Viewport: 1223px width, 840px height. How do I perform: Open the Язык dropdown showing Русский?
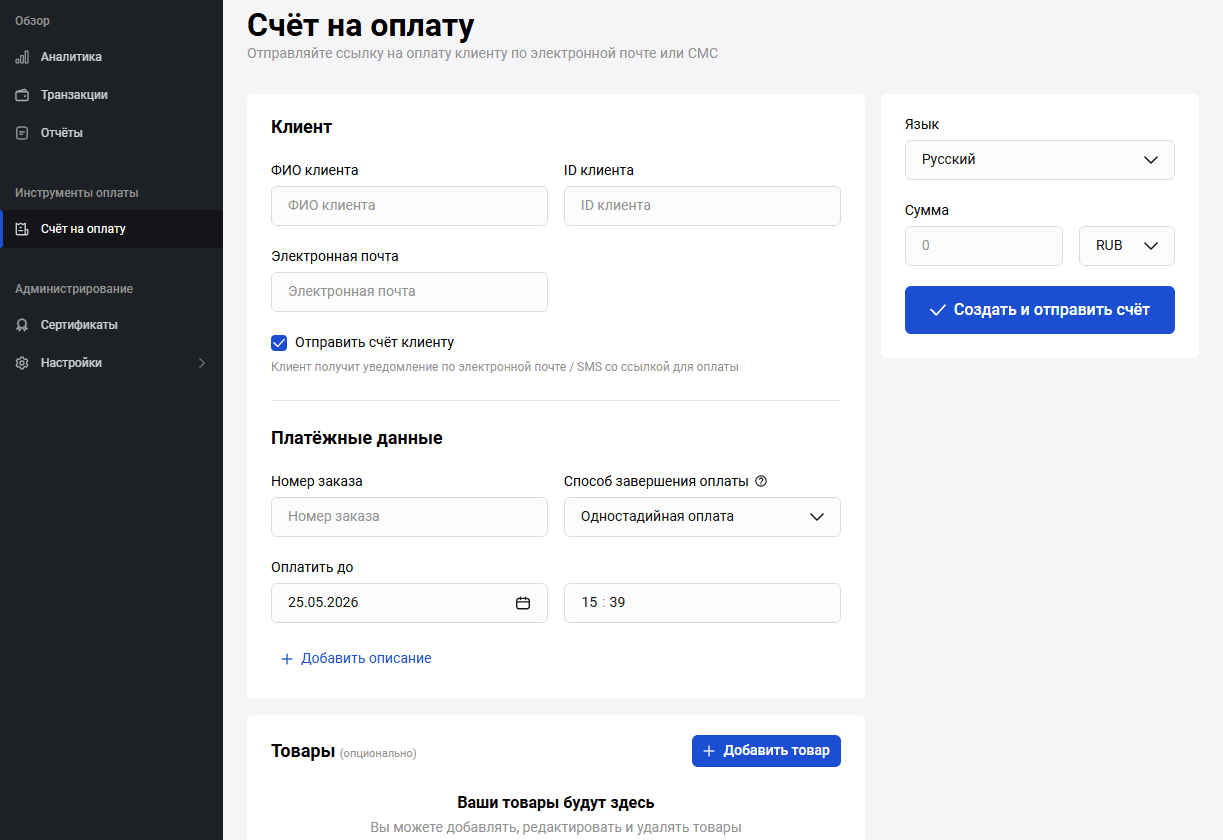[1040, 160]
